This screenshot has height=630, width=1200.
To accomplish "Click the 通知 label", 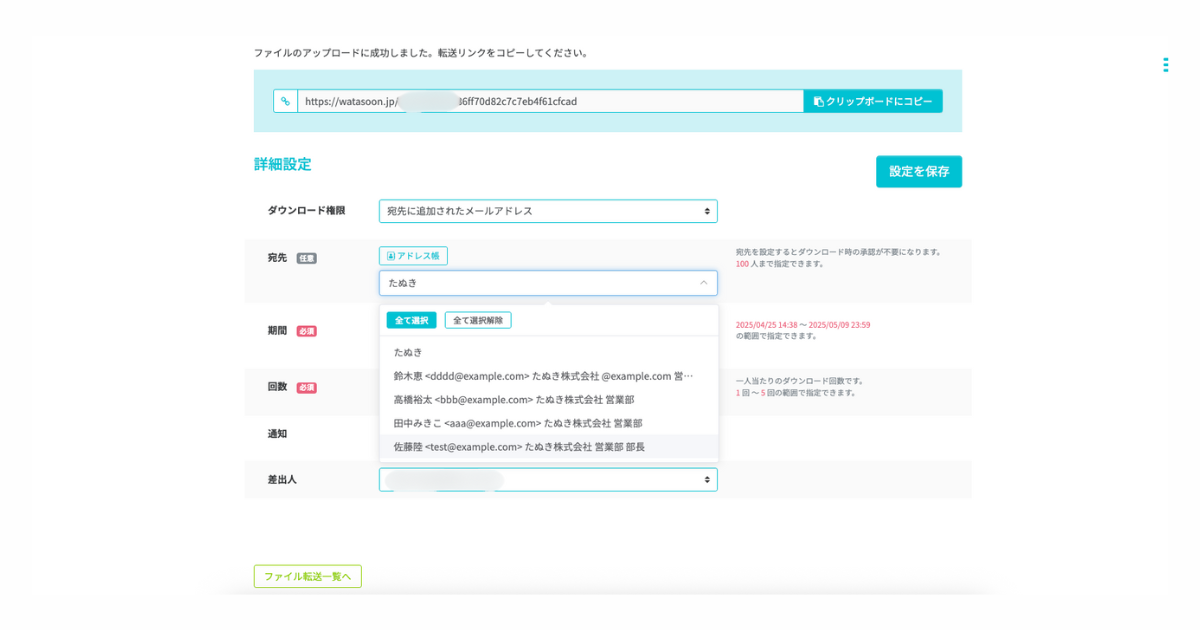I will 277,434.
